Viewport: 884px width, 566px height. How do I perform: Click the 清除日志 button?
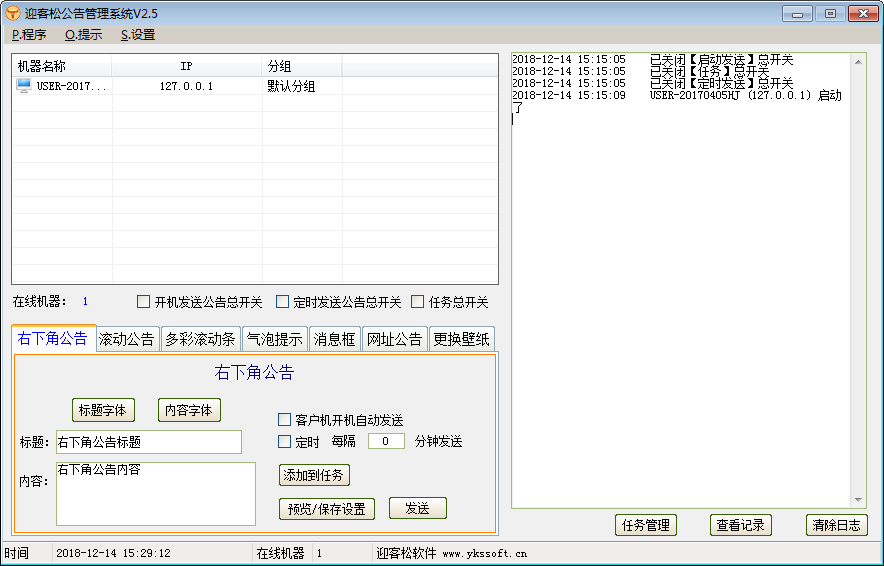tap(837, 525)
